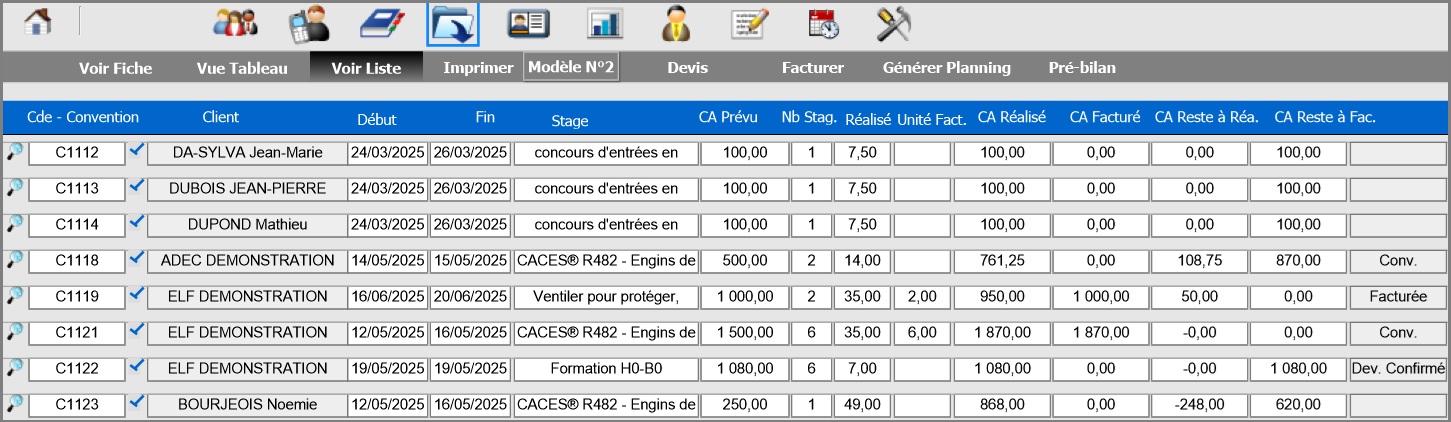Open the people group contacts icon
1451x422 pixels.
tap(235, 24)
